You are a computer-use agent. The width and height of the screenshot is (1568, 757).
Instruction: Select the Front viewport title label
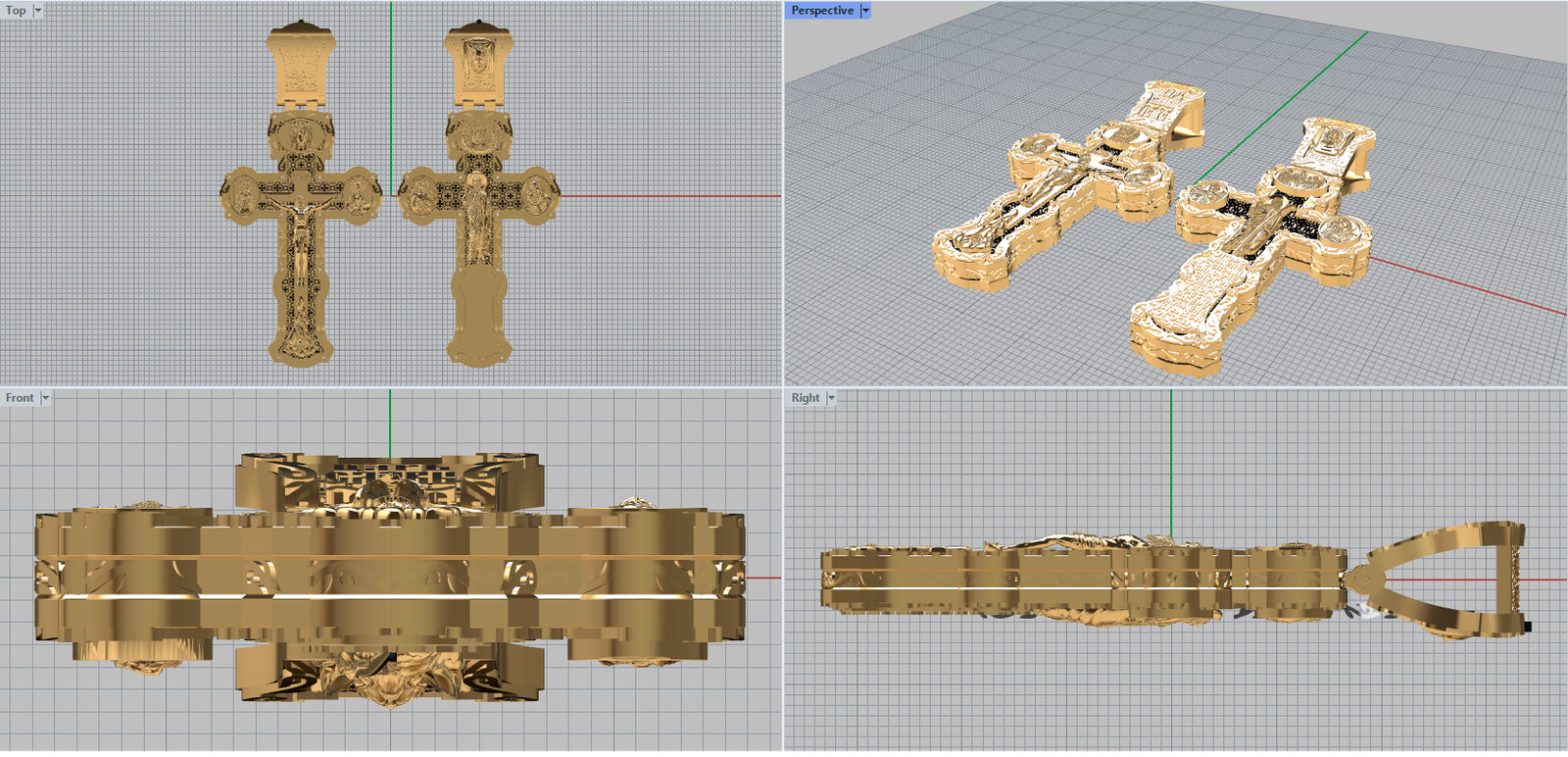pos(20,398)
